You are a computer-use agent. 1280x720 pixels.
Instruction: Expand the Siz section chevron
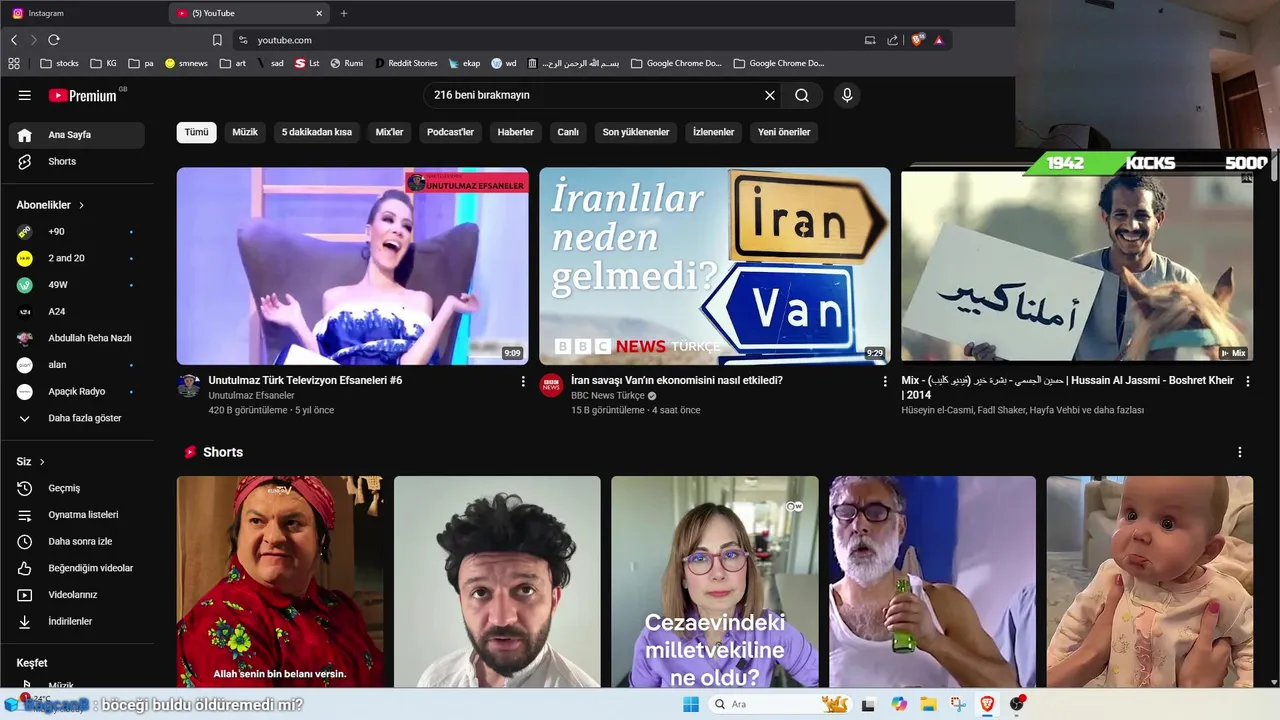tap(42, 462)
